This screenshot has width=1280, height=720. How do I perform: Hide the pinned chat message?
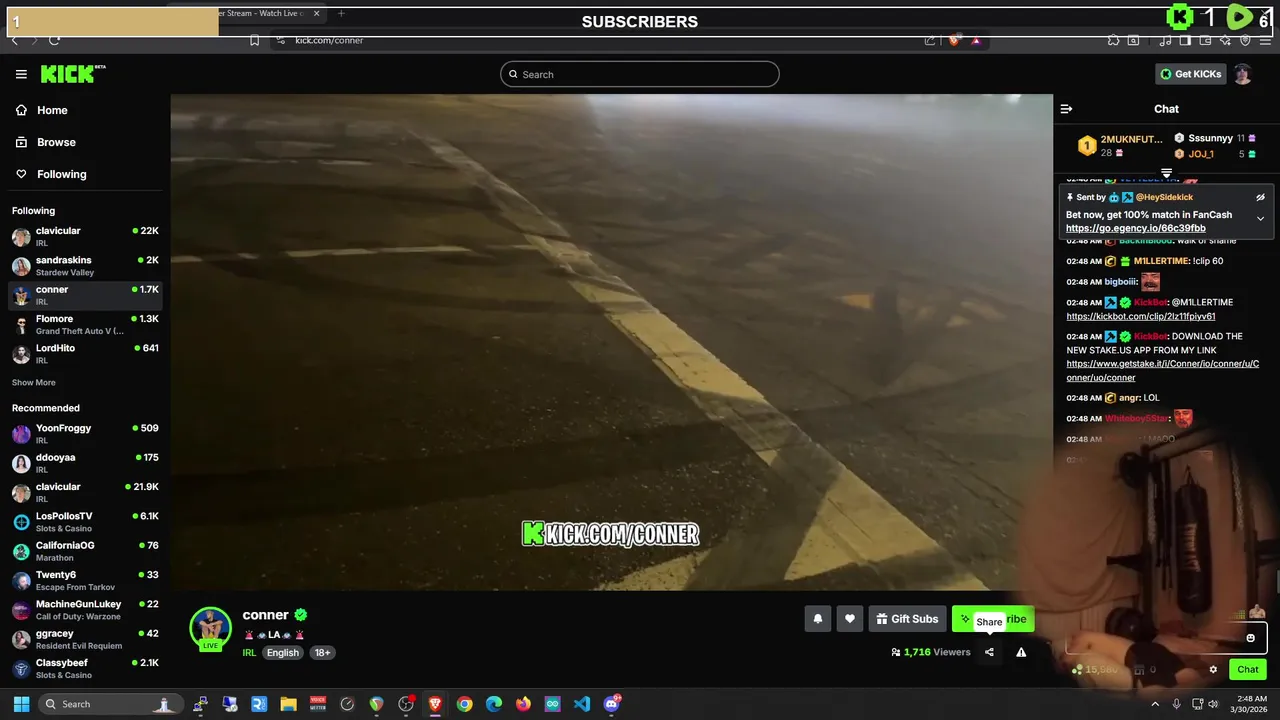(x=1260, y=197)
